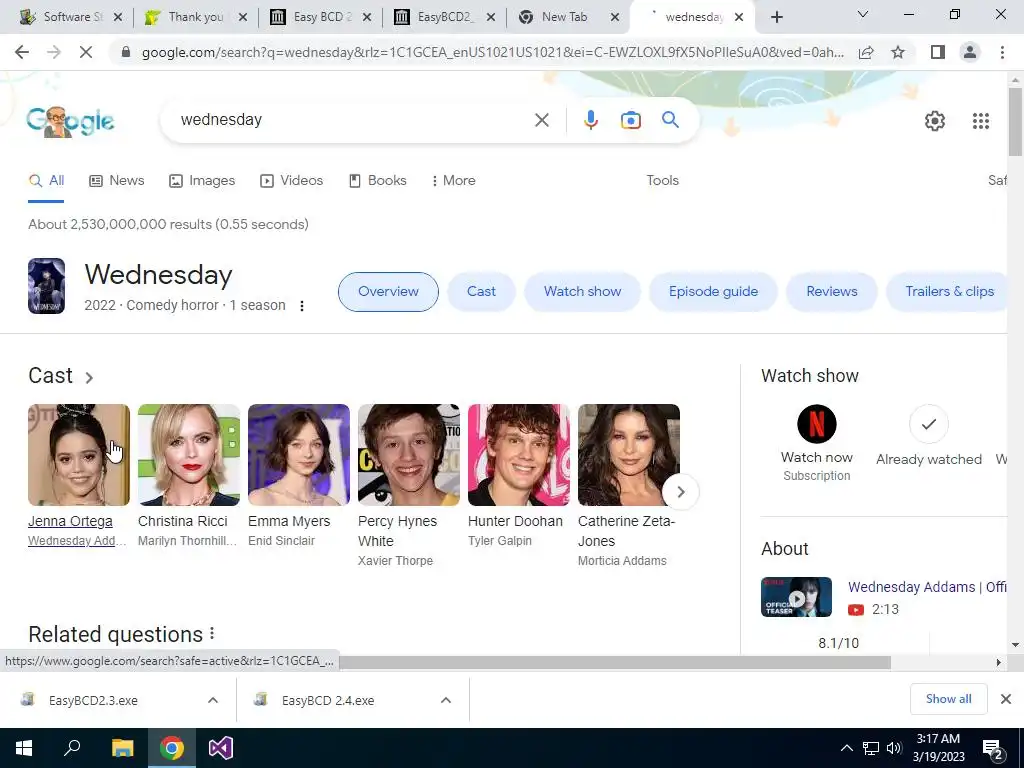
Task: Open Windows Start menu
Action: (24, 748)
